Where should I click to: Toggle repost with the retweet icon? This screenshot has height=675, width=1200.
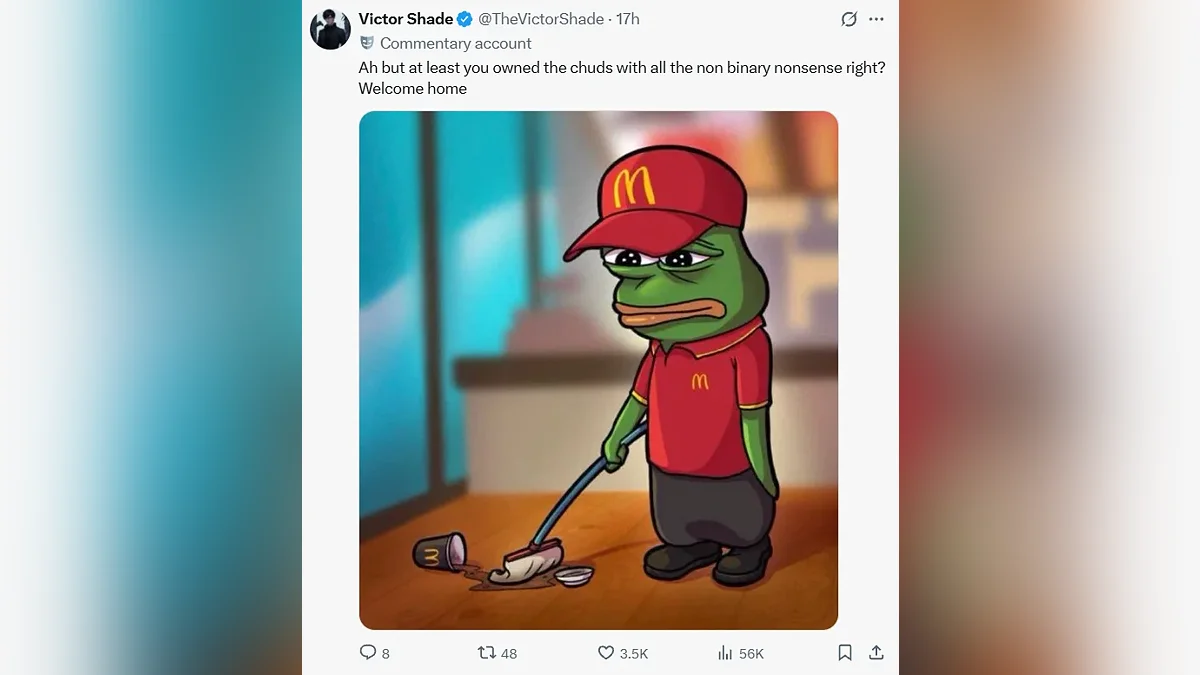tap(487, 652)
